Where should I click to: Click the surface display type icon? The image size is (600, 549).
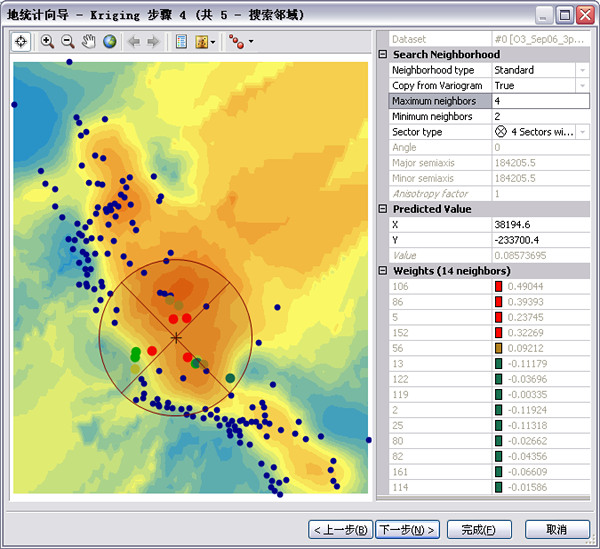coord(203,42)
